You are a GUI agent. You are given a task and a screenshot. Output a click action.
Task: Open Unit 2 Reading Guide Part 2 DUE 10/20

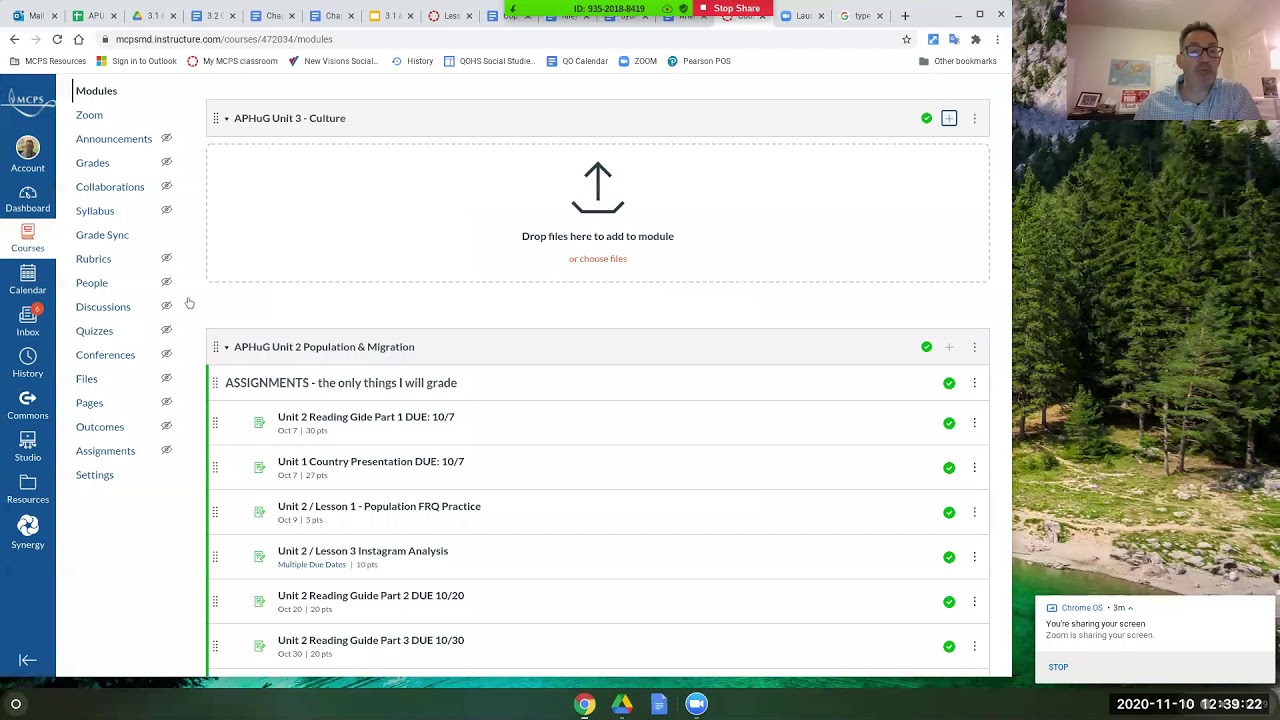tap(371, 596)
